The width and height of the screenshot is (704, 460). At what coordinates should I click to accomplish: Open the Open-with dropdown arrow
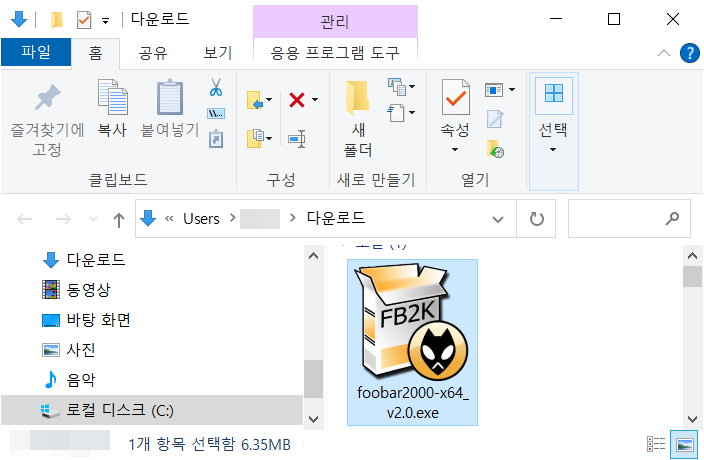(512, 90)
